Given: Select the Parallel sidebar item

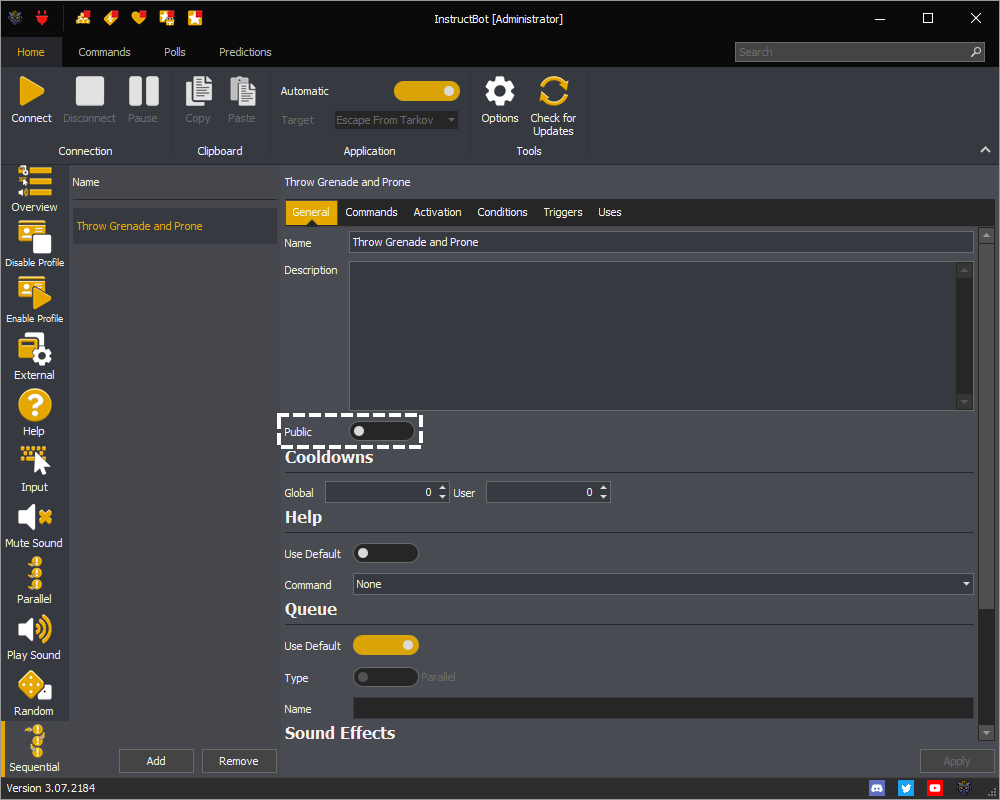Looking at the screenshot, I should [x=34, y=581].
